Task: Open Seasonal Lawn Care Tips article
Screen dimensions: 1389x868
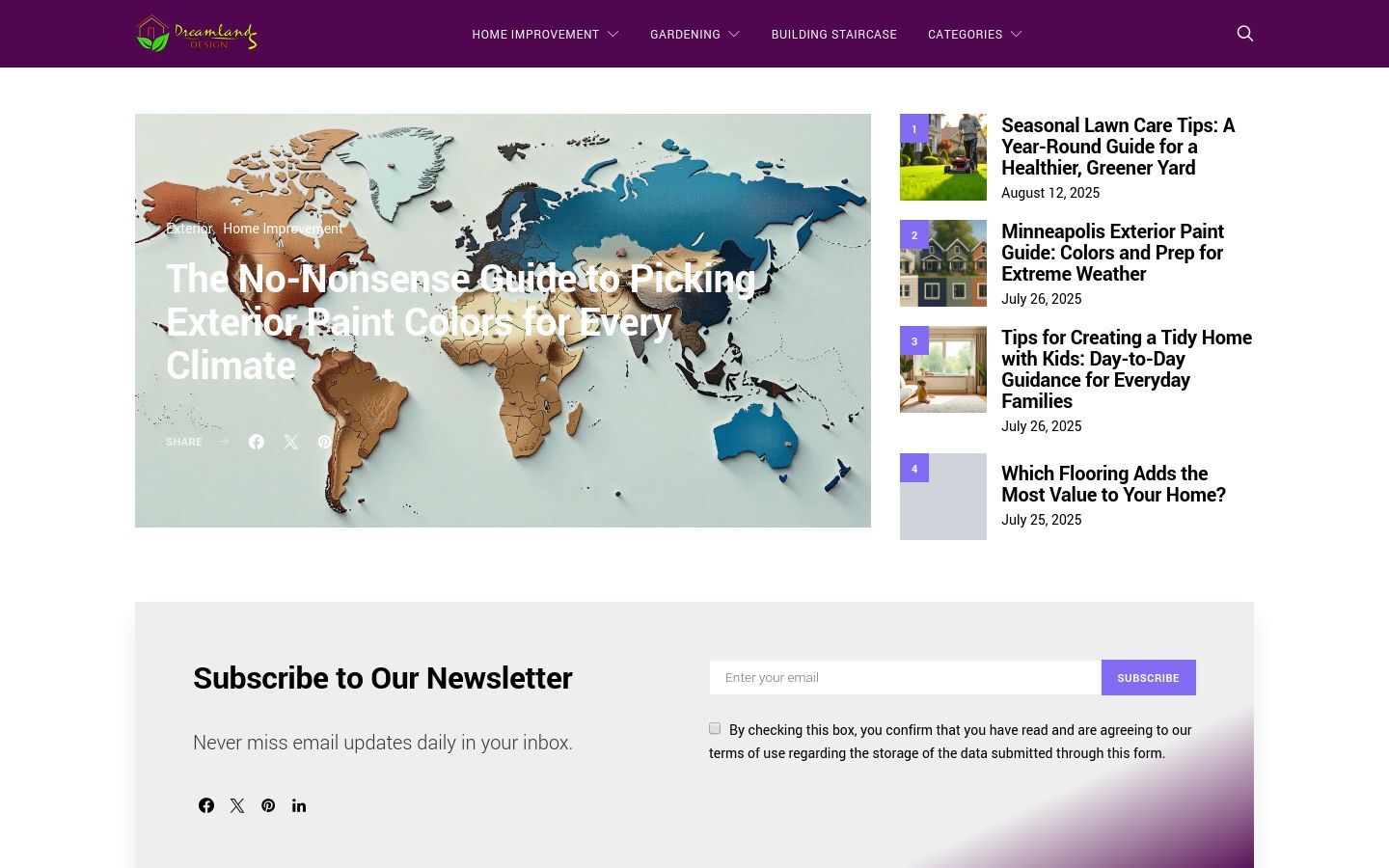Action: click(1118, 147)
